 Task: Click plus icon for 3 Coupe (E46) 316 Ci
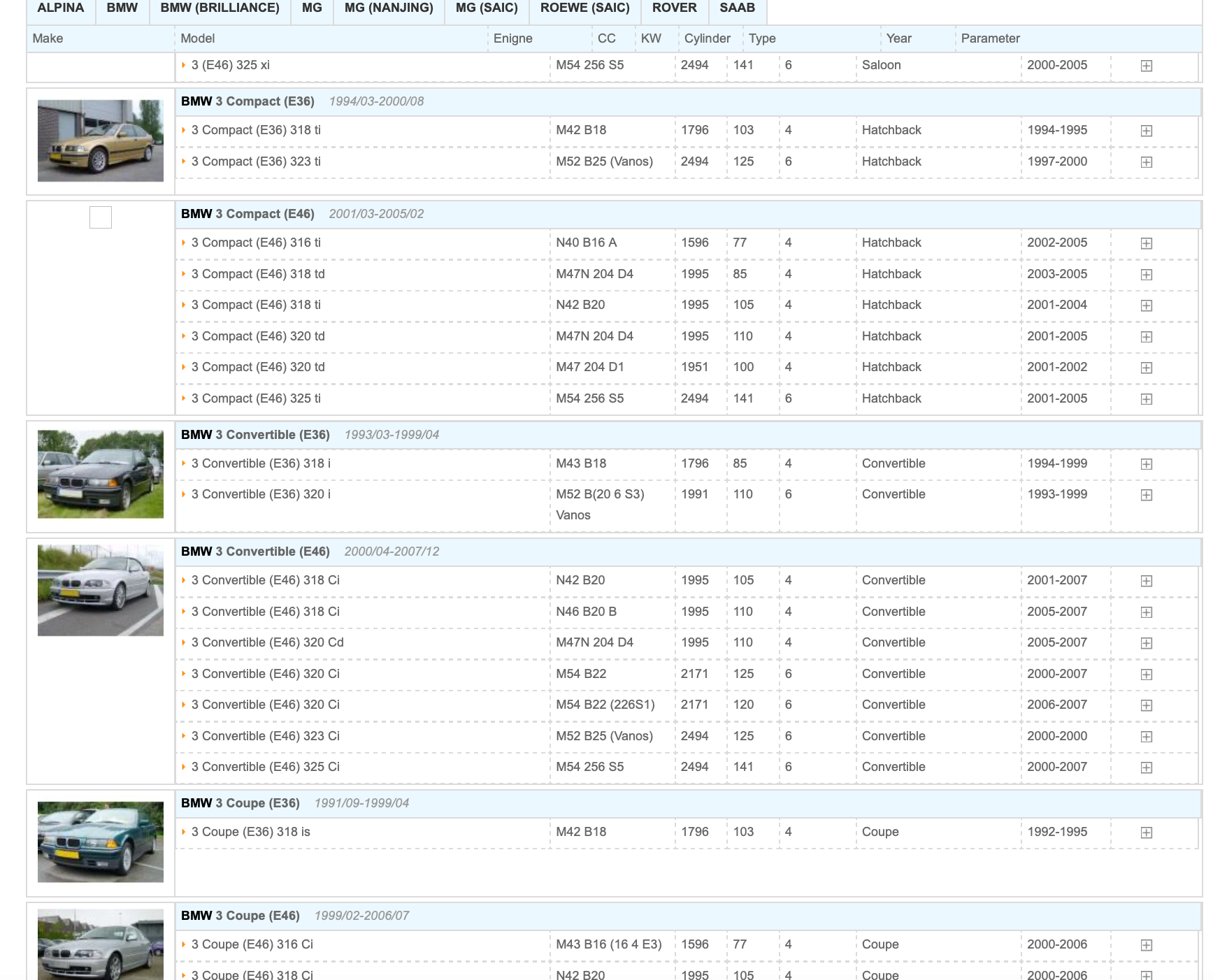tap(1146, 945)
